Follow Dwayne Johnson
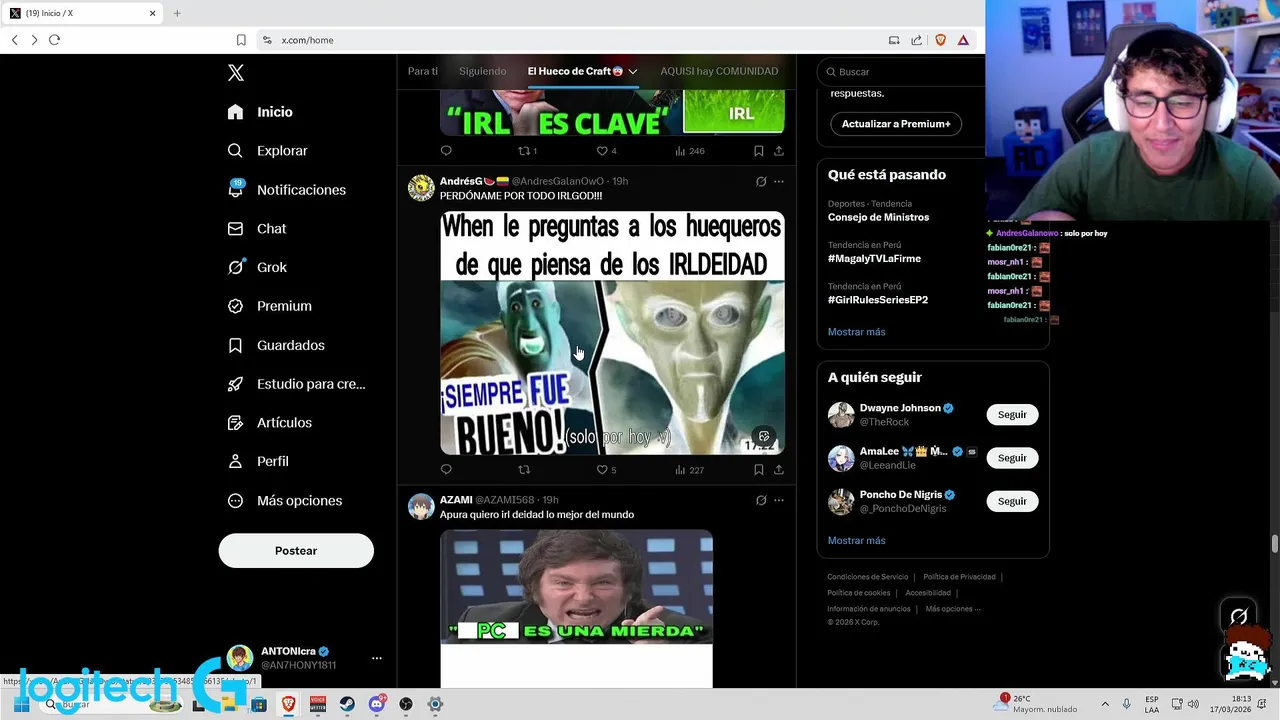 pos(1012,415)
